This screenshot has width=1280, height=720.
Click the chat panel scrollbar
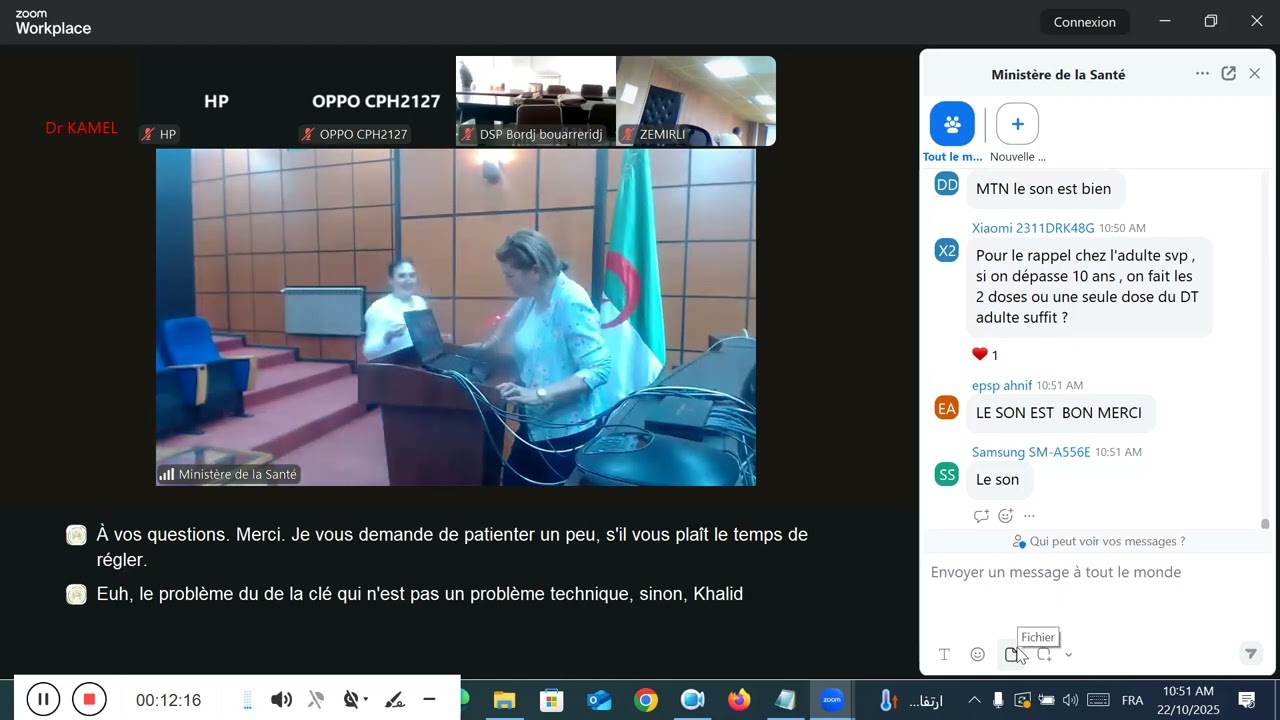pos(1265,523)
